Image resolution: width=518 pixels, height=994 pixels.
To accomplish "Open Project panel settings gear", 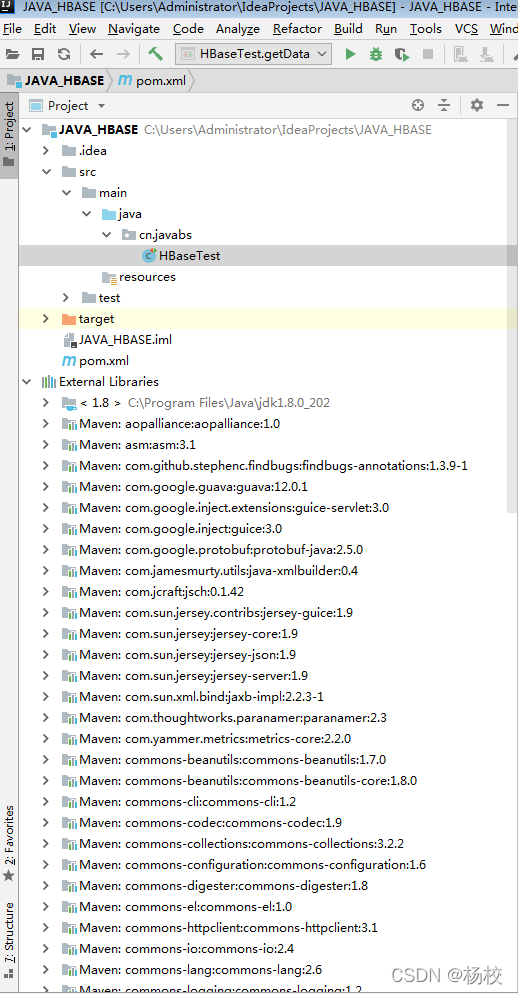I will (x=477, y=105).
